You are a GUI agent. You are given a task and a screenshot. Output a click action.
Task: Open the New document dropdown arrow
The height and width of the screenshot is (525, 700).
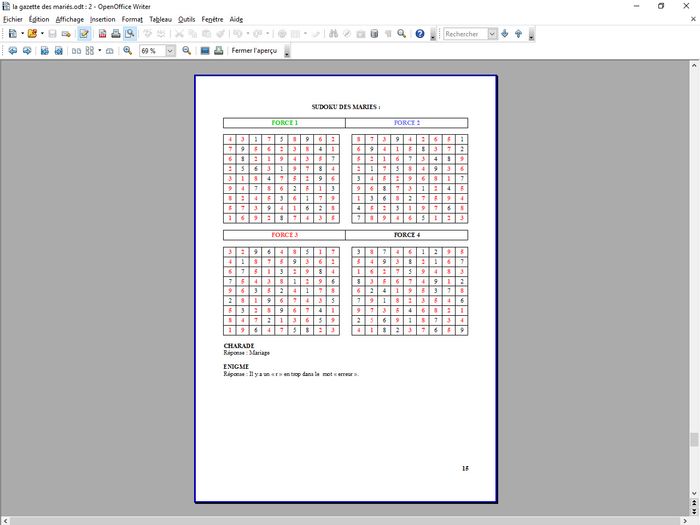22,33
